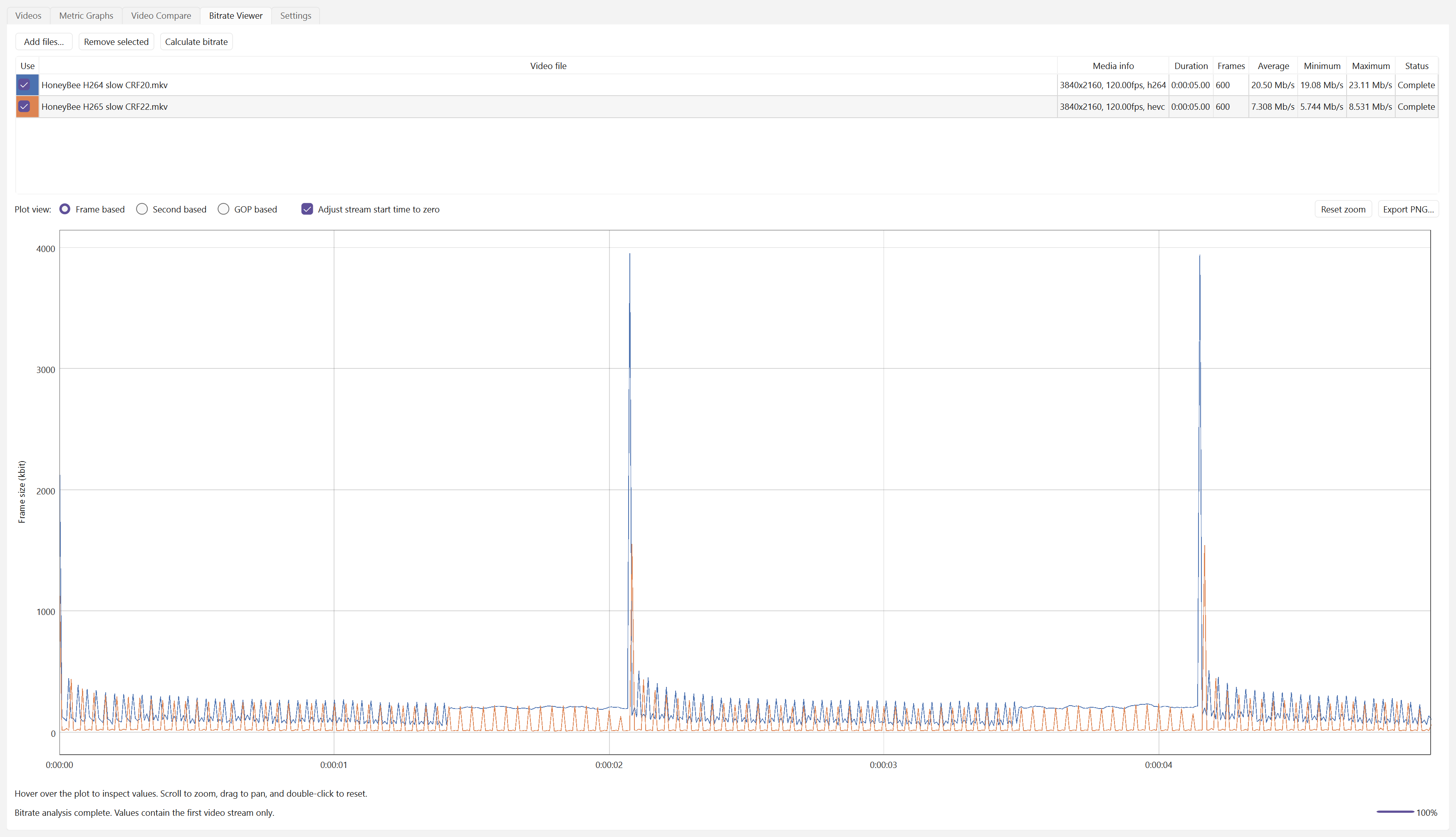Reset the plot zoom
This screenshot has height=837, width=1456.
pos(1343,209)
